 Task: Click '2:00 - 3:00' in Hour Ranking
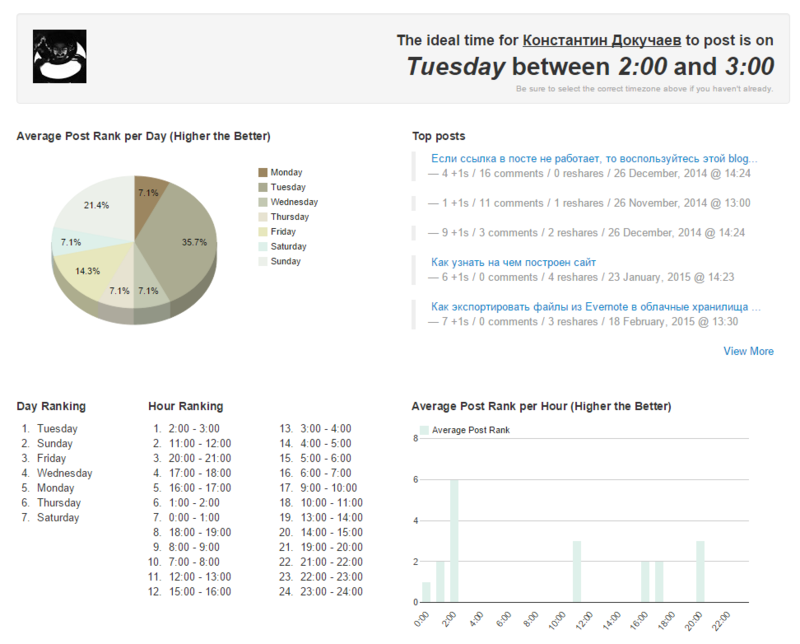click(x=194, y=429)
